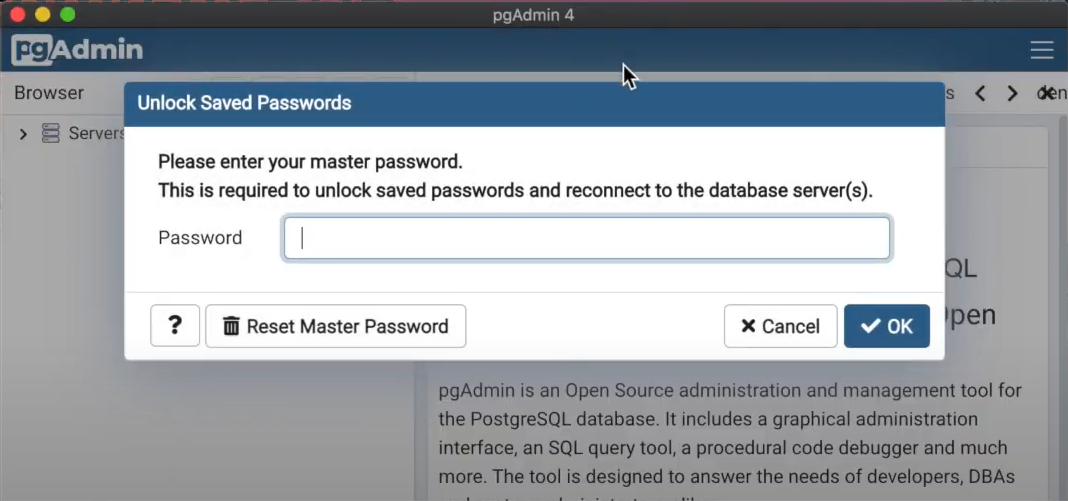
Task: Click the green macOS fullscreen window button
Action: pos(67,14)
